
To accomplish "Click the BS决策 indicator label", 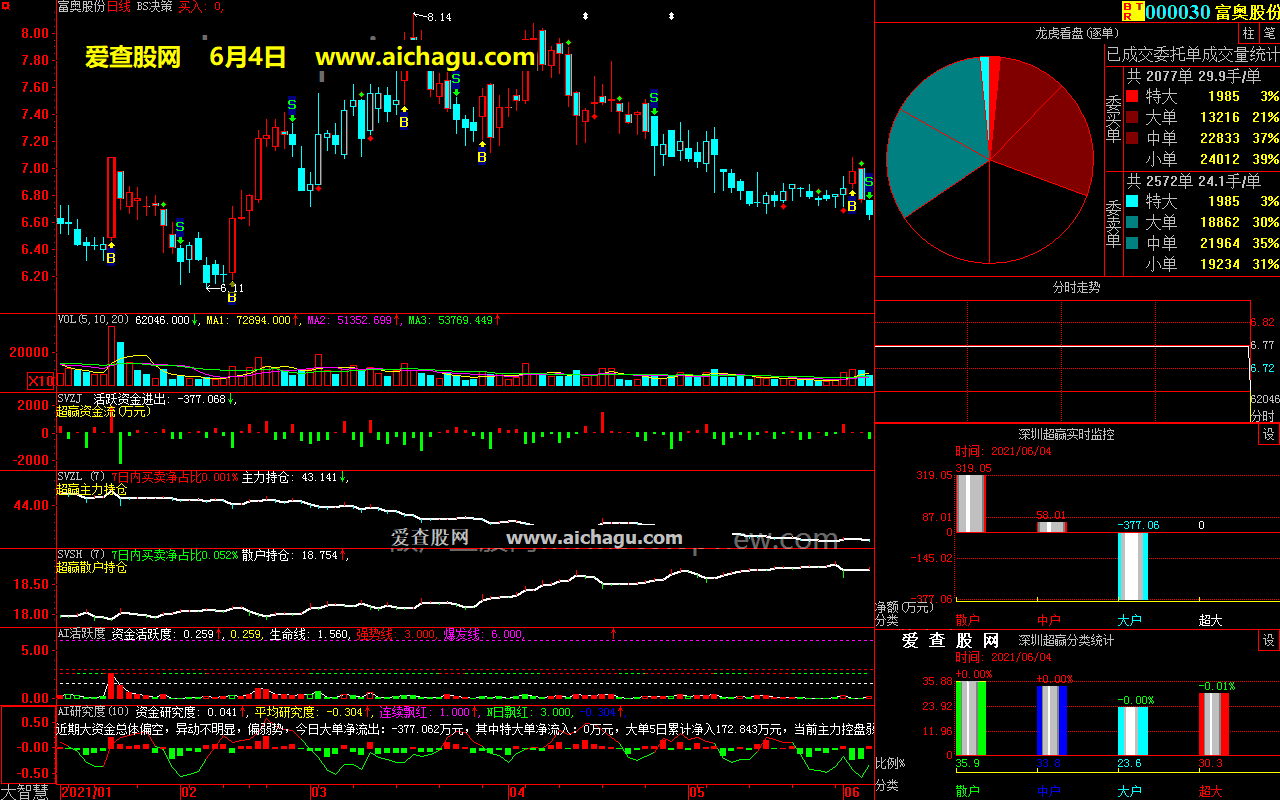I will point(154,6).
